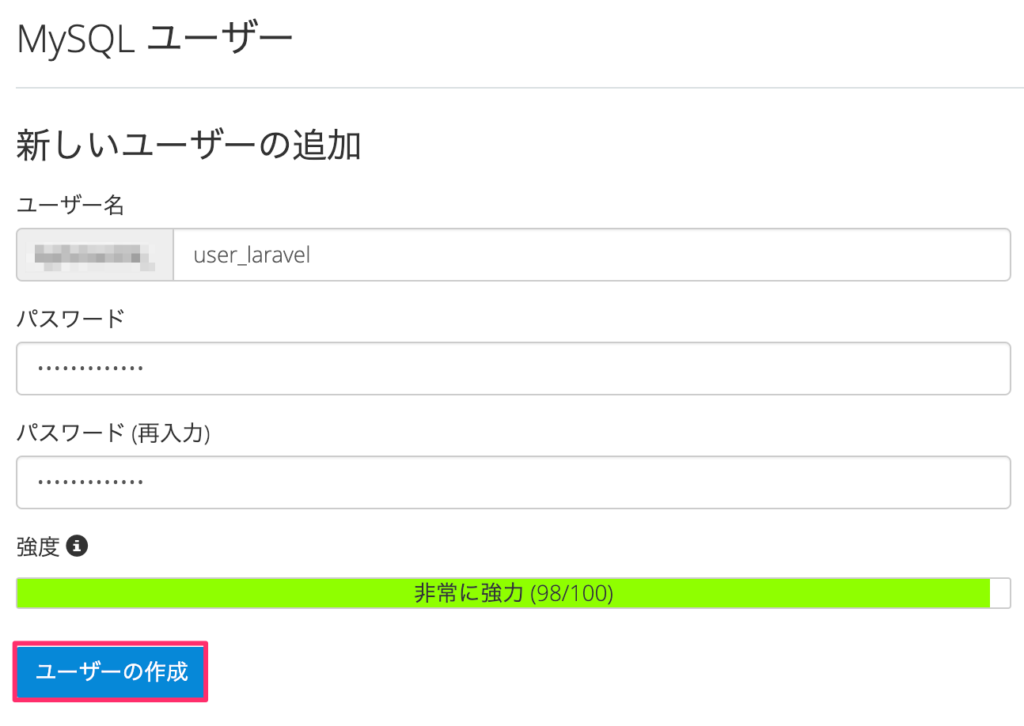Place cursor after user_laravel text
The image size is (1024, 726).
312,255
